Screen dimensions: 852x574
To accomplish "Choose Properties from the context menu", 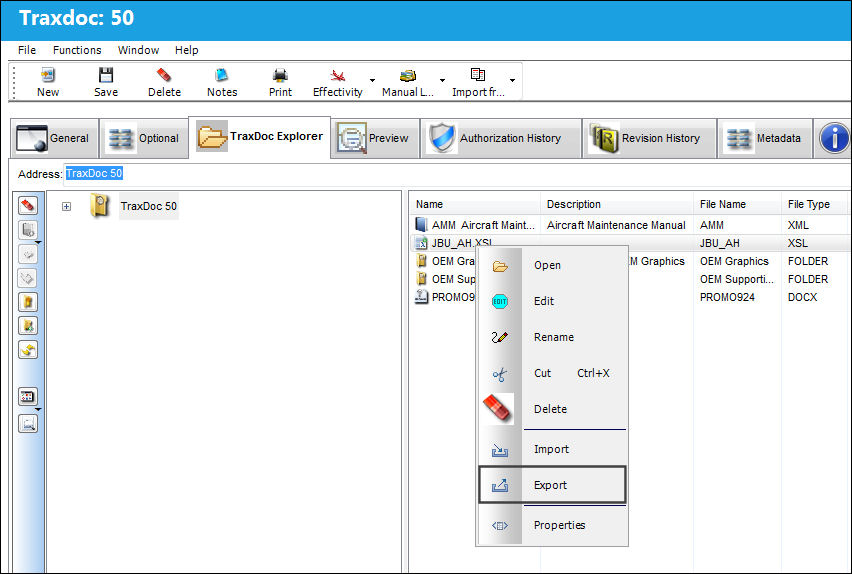I will (552, 525).
